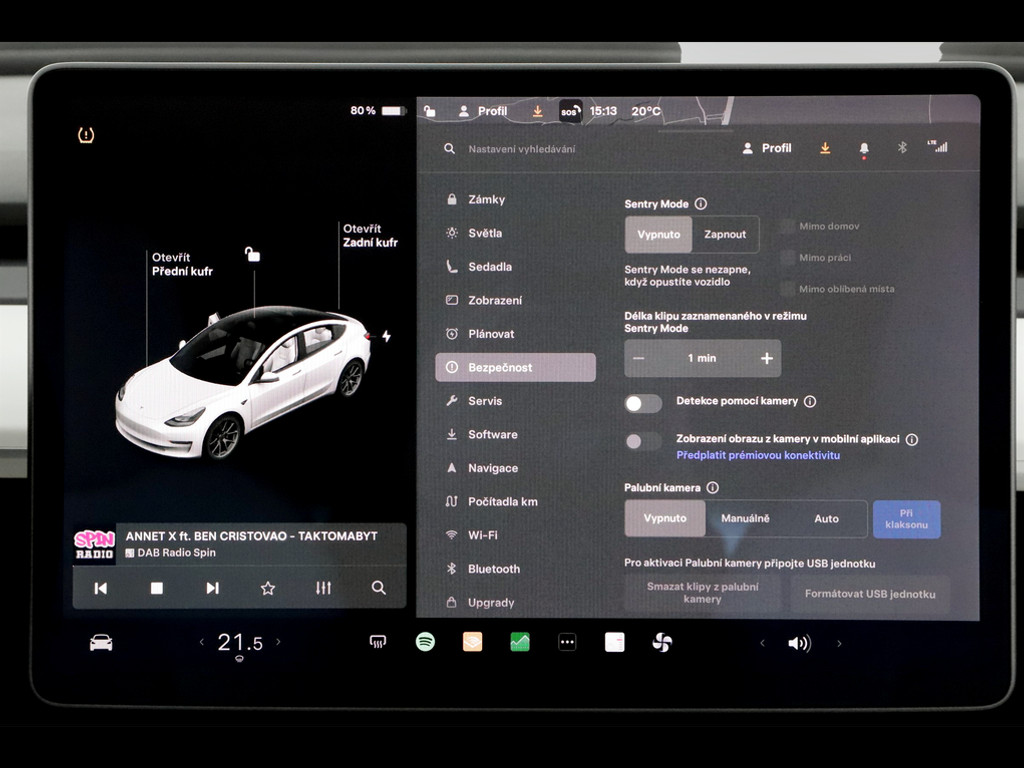1024x768 pixels.
Task: Open the Navigace settings section
Action: 515,468
